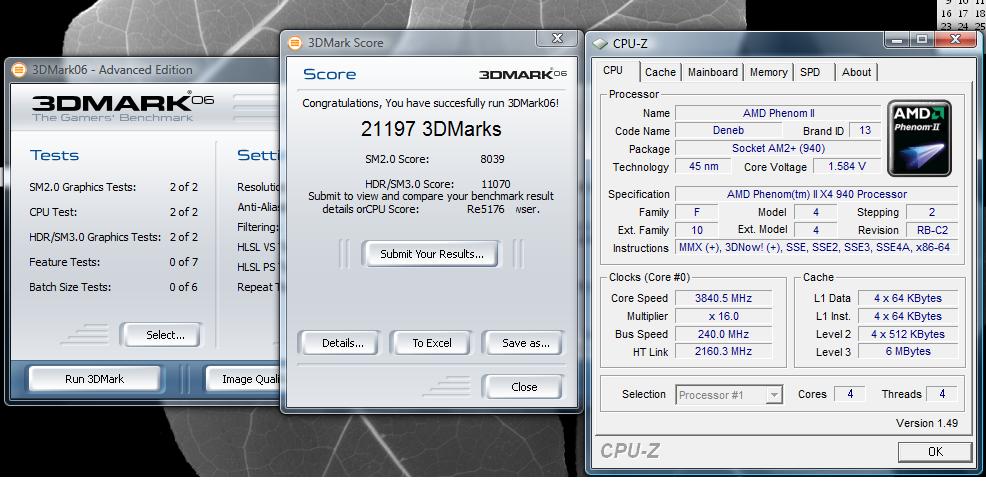Click the 21197 3DMarks score text
This screenshot has width=986, height=504.
coord(431,129)
